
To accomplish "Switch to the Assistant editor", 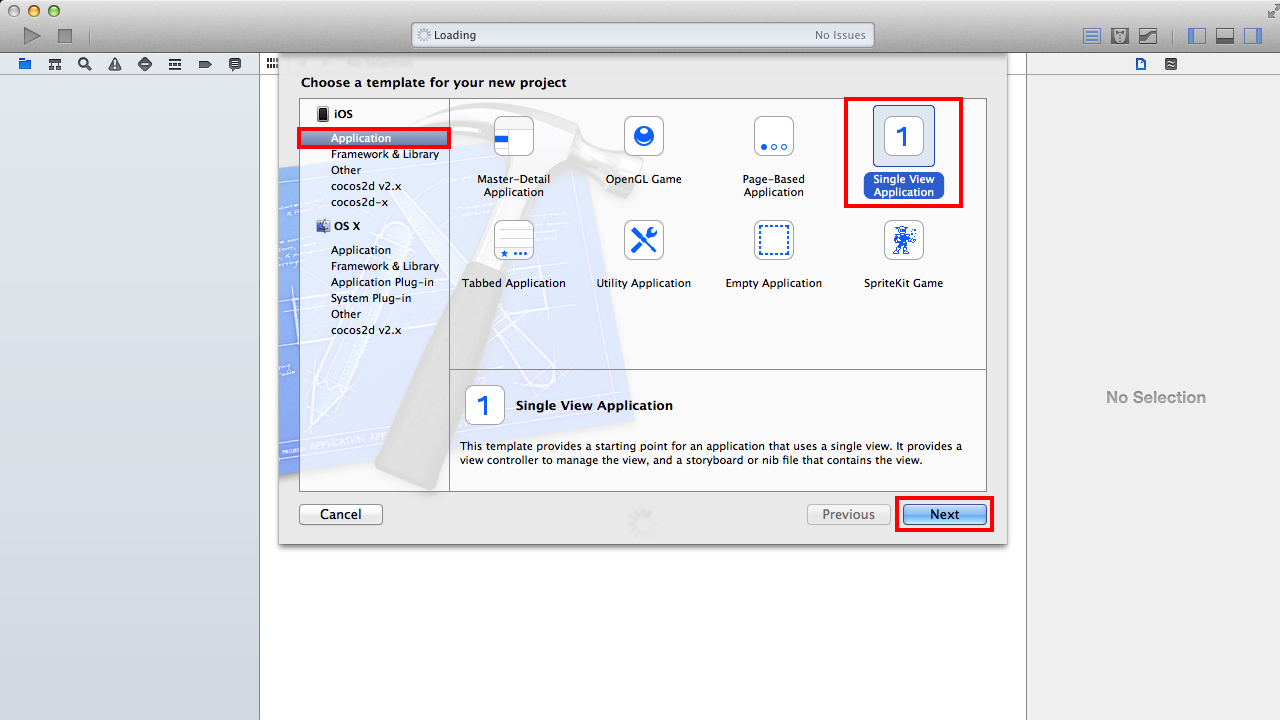I will (1120, 36).
